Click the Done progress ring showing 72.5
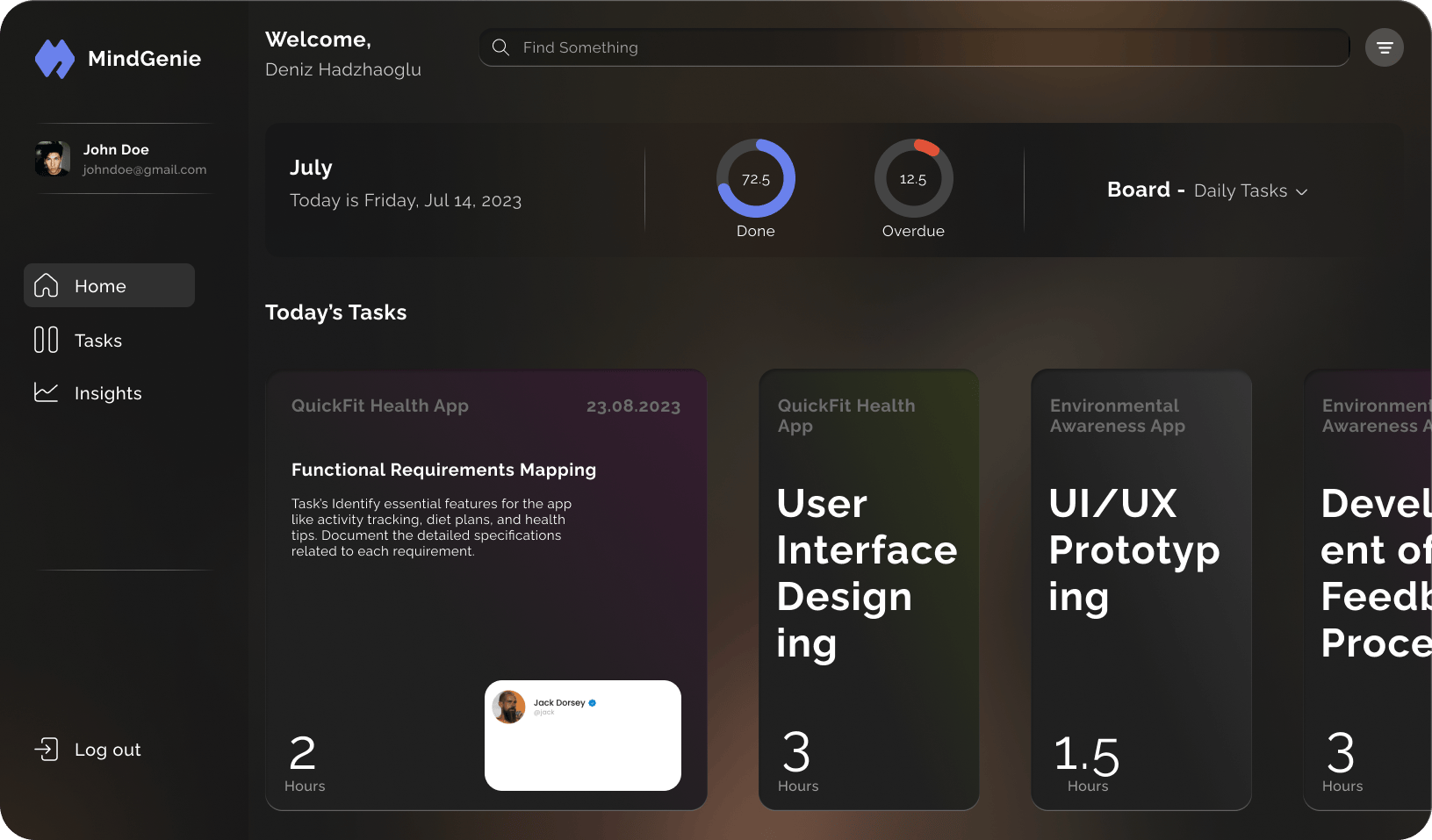The width and height of the screenshot is (1432, 840). coord(756,178)
